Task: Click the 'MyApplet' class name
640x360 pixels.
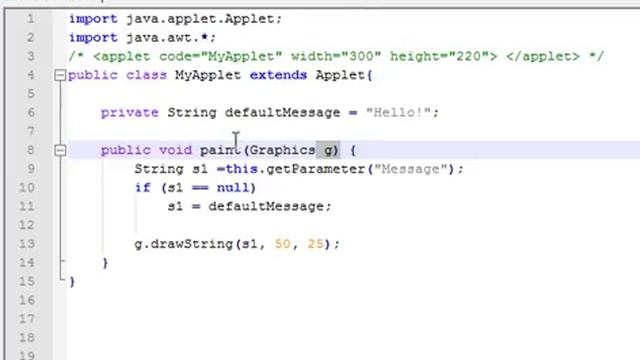Action: pos(208,76)
